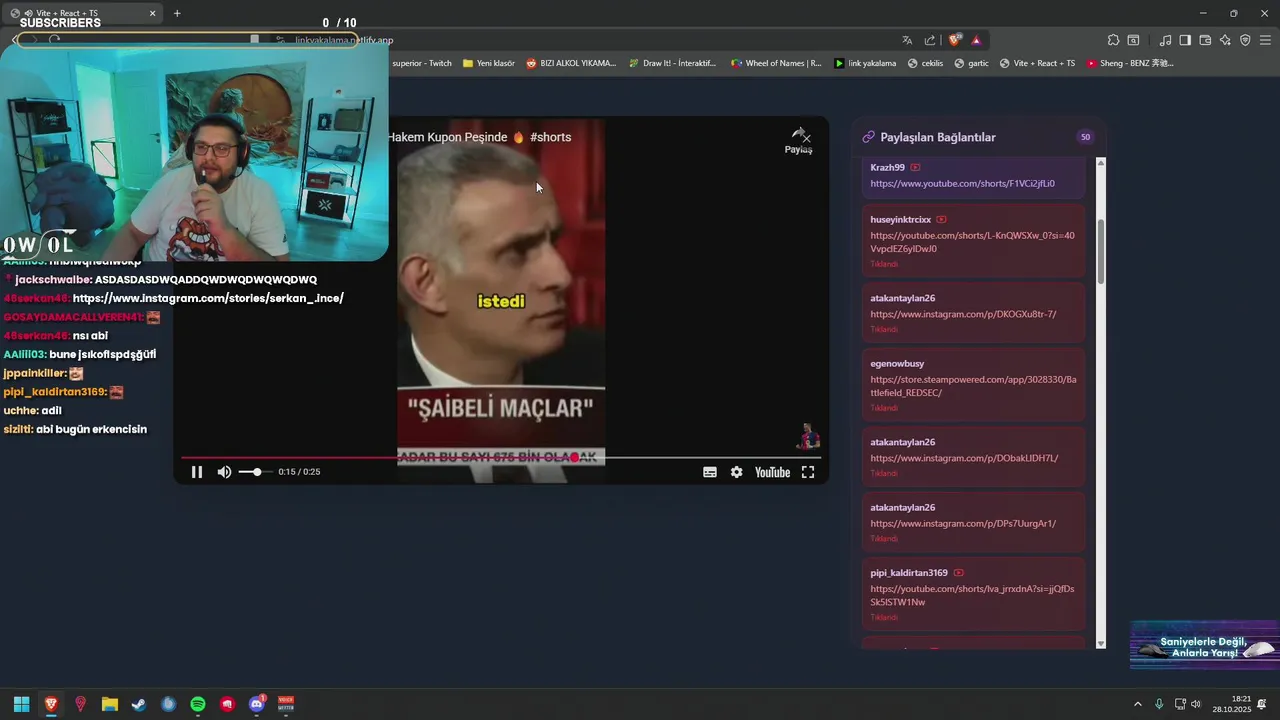Viewport: 1280px width, 720px height.
Task: Click the links list scroll-up arrow
Action: pyautogui.click(x=1101, y=163)
